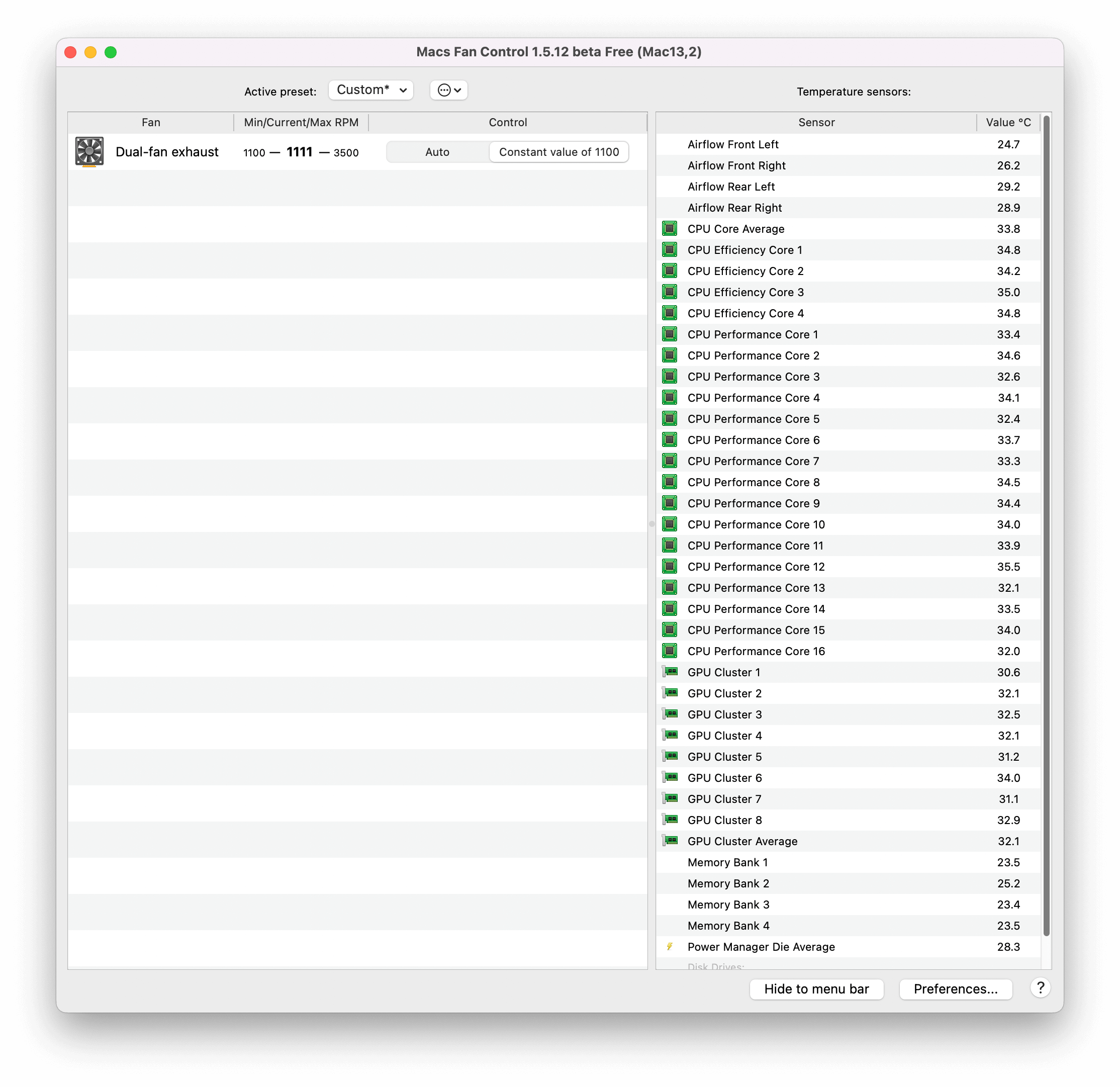Click Hide to menu bar button
The width and height of the screenshot is (1120, 1087).
coord(816,989)
